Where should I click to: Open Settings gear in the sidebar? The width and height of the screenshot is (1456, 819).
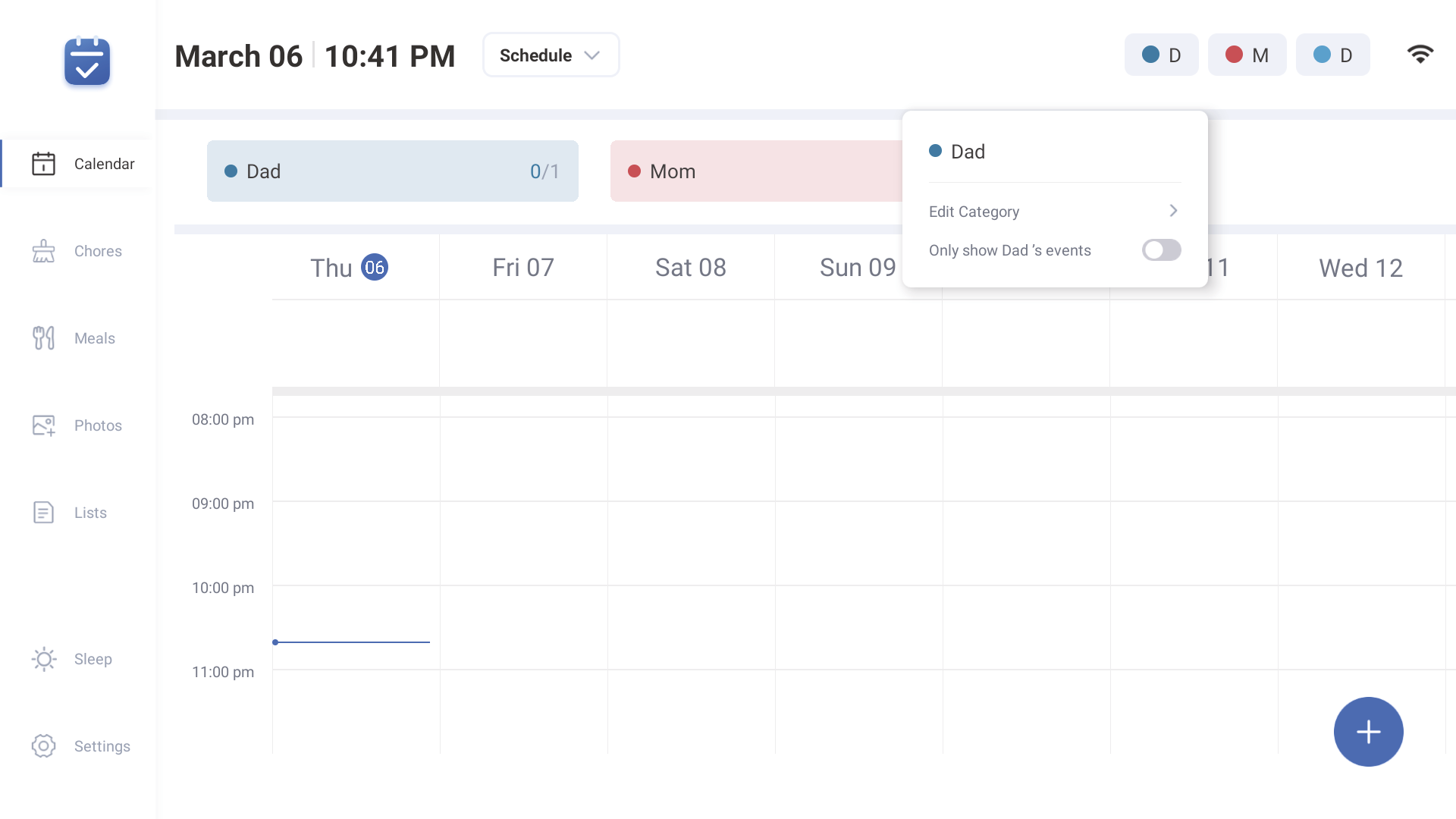43,746
